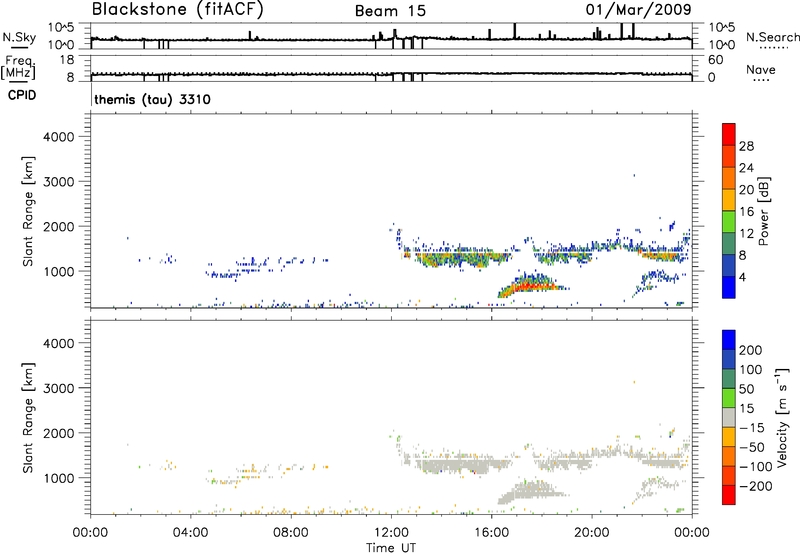Image resolution: width=800 pixels, height=554 pixels.
Task: Select the 08:00 time tick label
Action: (x=291, y=533)
